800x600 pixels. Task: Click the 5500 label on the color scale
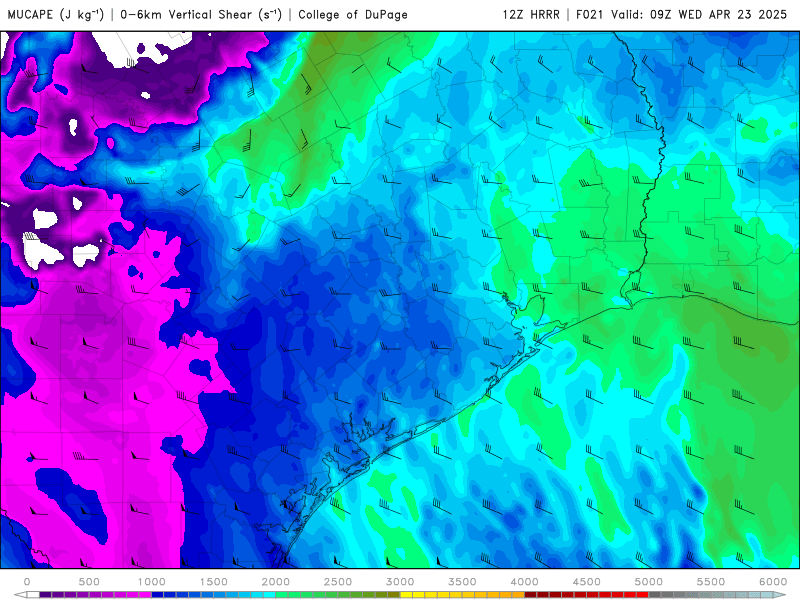coord(711,582)
